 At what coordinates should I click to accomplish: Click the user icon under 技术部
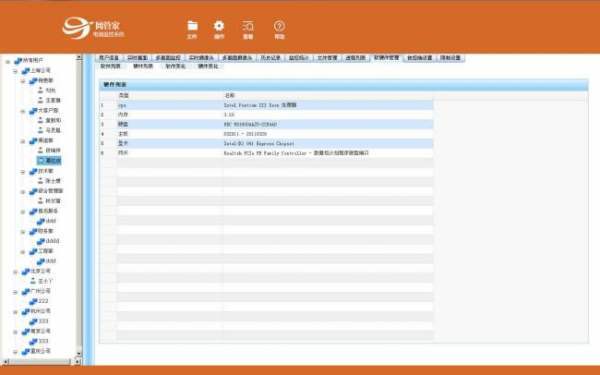coord(41,181)
